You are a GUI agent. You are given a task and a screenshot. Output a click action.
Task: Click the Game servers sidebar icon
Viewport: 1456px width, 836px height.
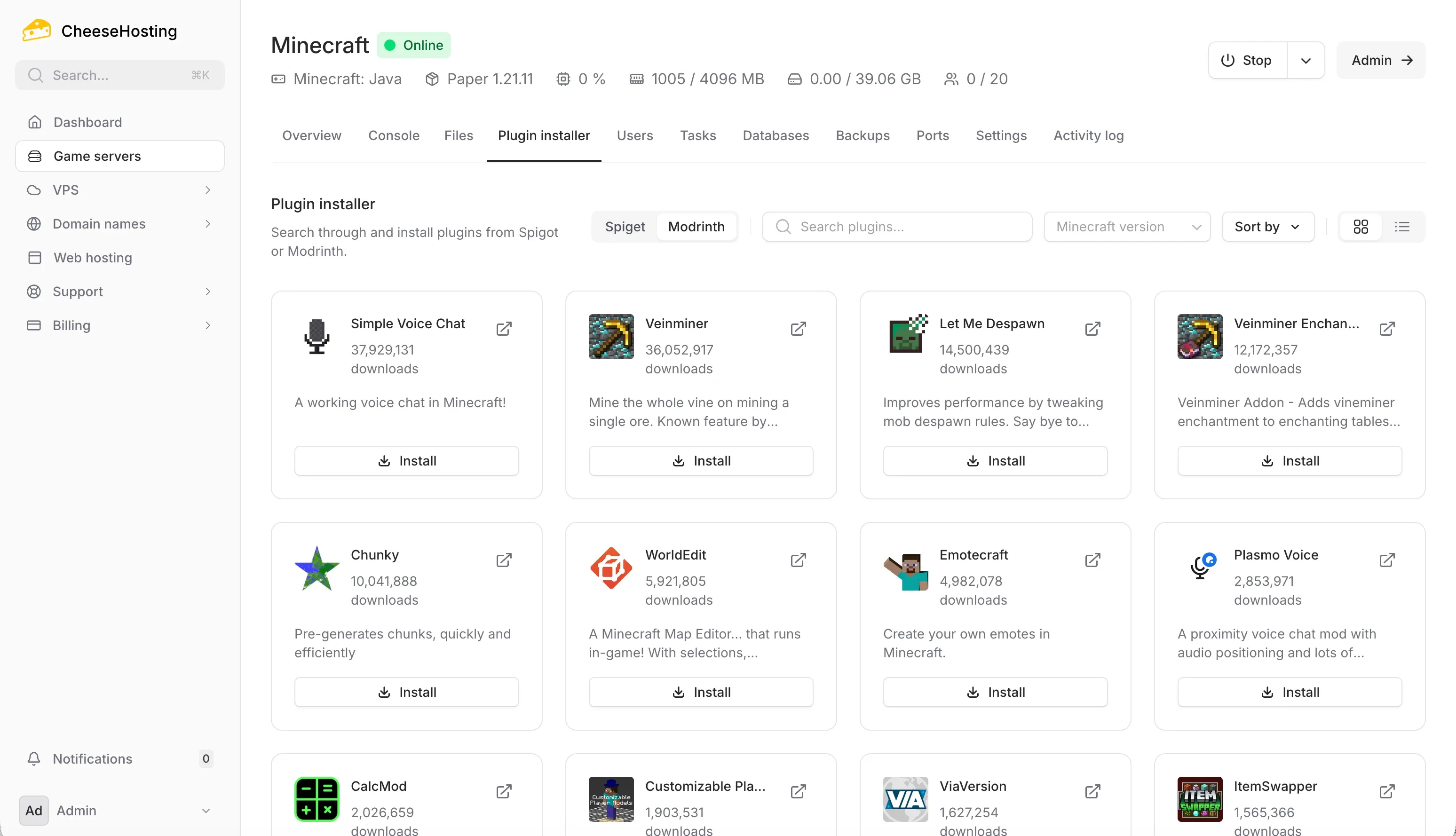click(34, 156)
